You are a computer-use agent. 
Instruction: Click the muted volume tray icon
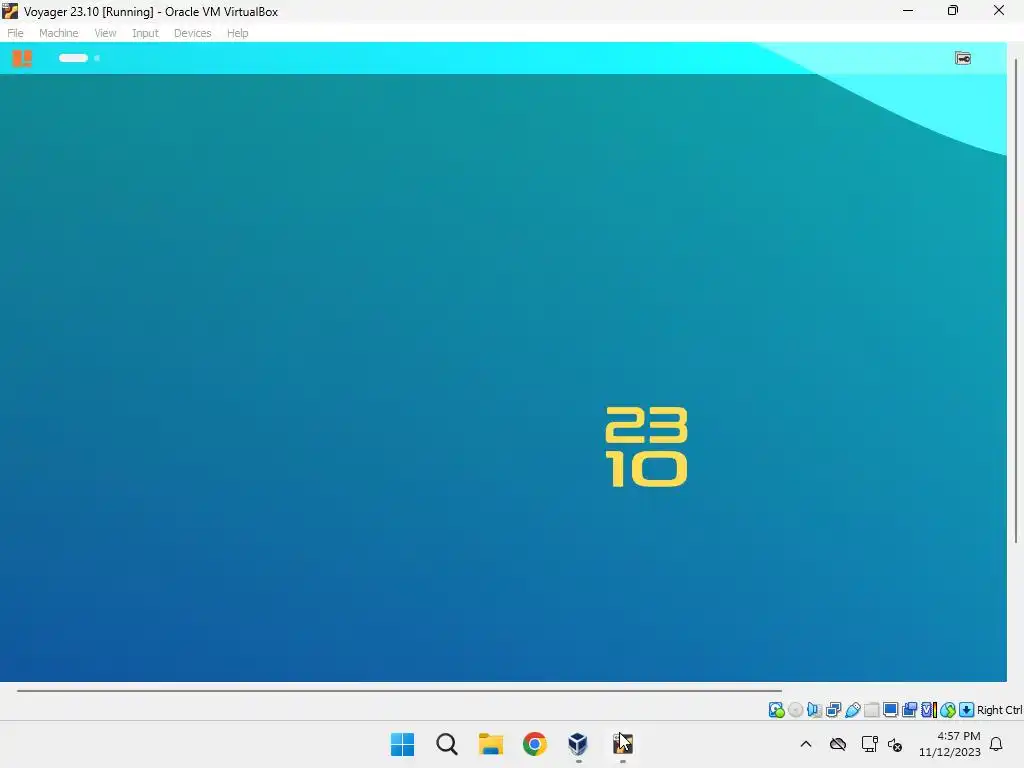[x=895, y=744]
